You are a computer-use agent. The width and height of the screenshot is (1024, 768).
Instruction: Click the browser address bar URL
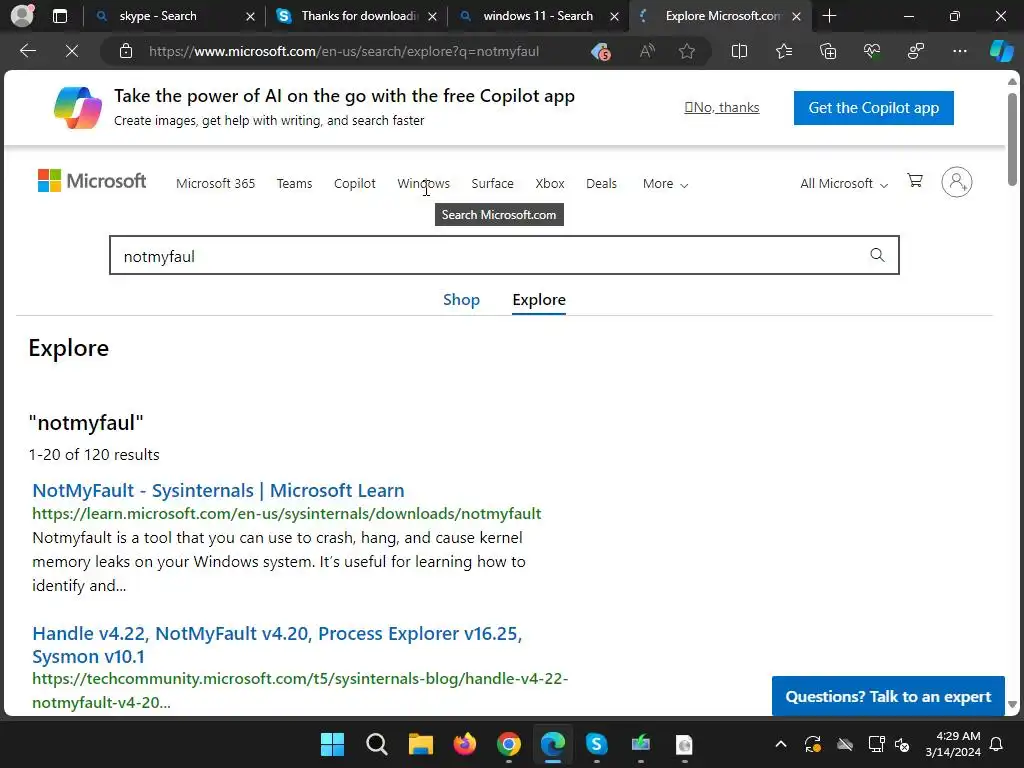tap(344, 52)
